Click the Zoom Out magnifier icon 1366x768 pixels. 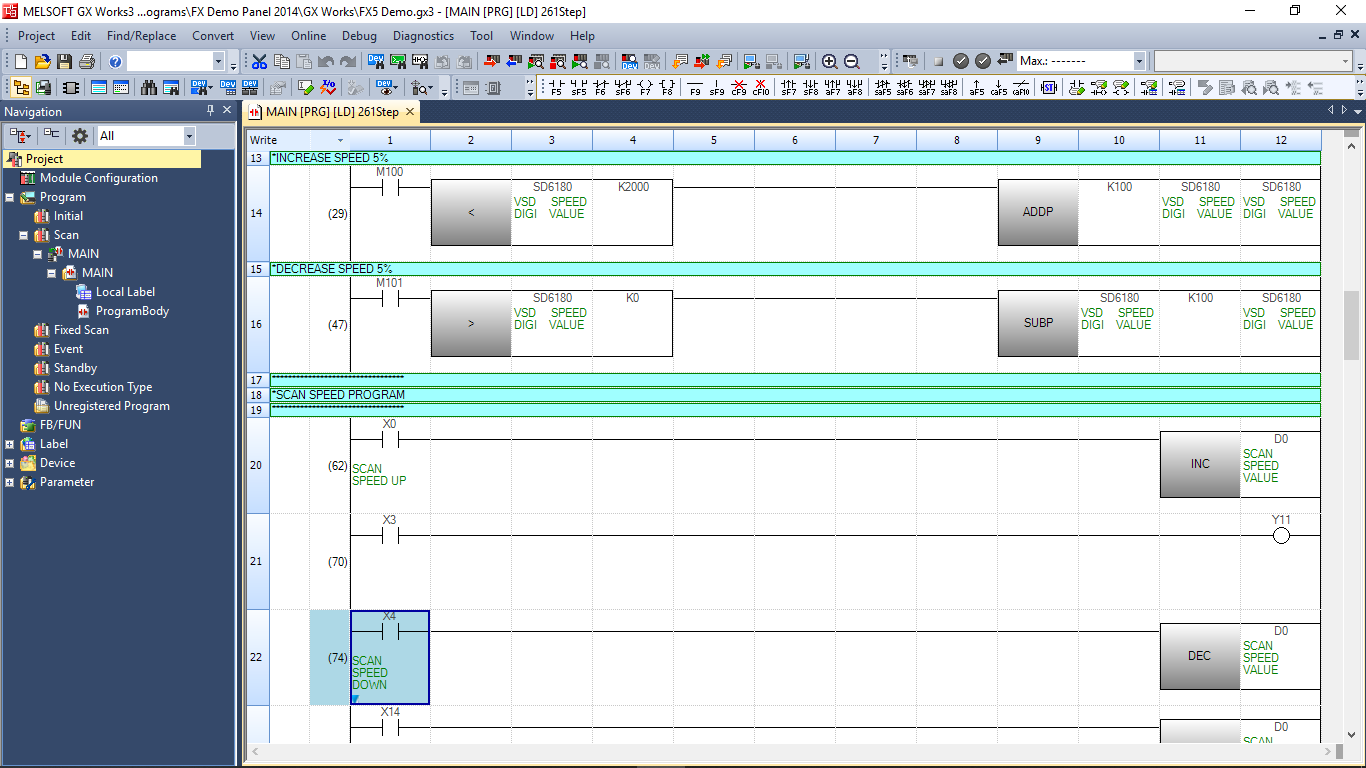coord(852,61)
